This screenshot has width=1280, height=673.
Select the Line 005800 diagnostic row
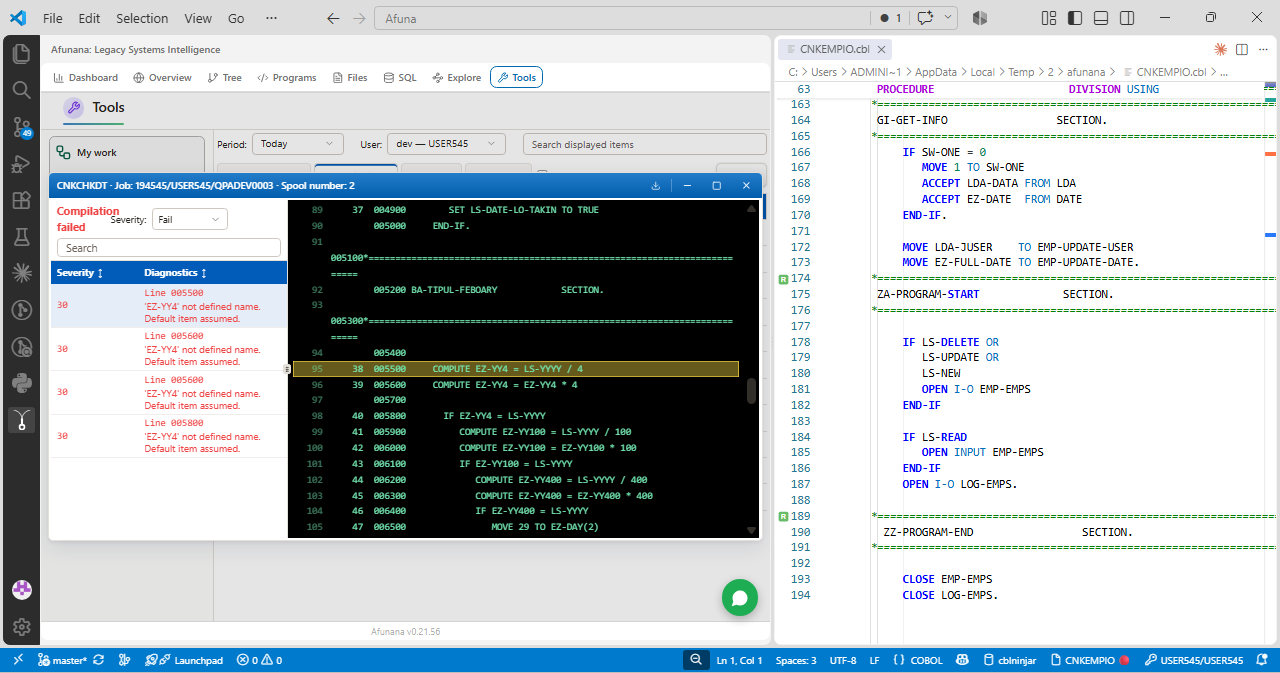169,436
